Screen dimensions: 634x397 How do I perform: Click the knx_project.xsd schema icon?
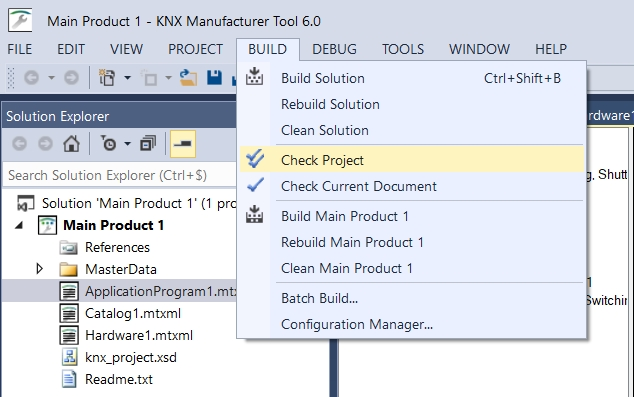70,357
